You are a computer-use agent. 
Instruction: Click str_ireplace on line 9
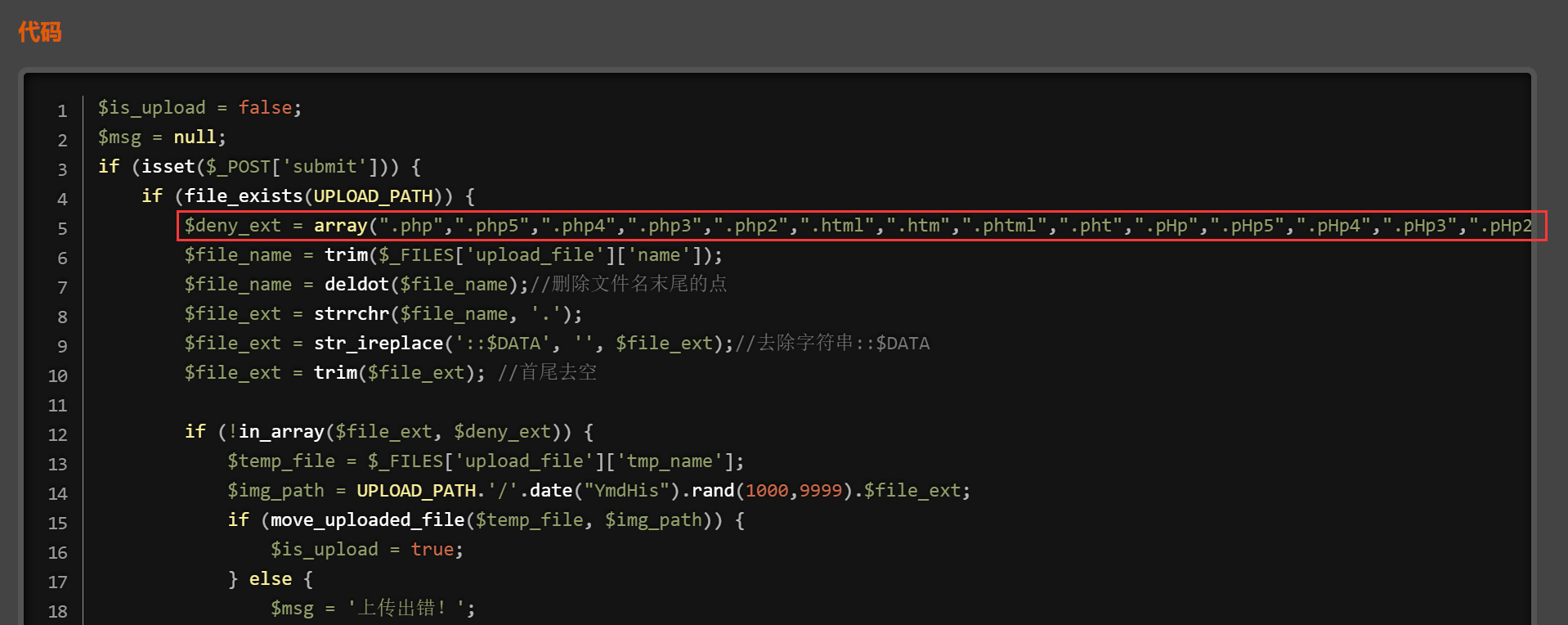point(378,344)
